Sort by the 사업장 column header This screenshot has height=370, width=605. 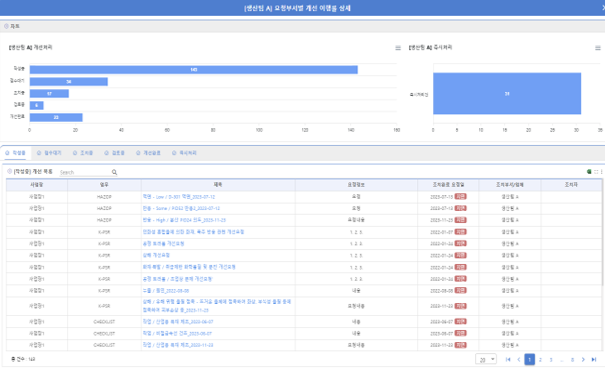[37, 185]
